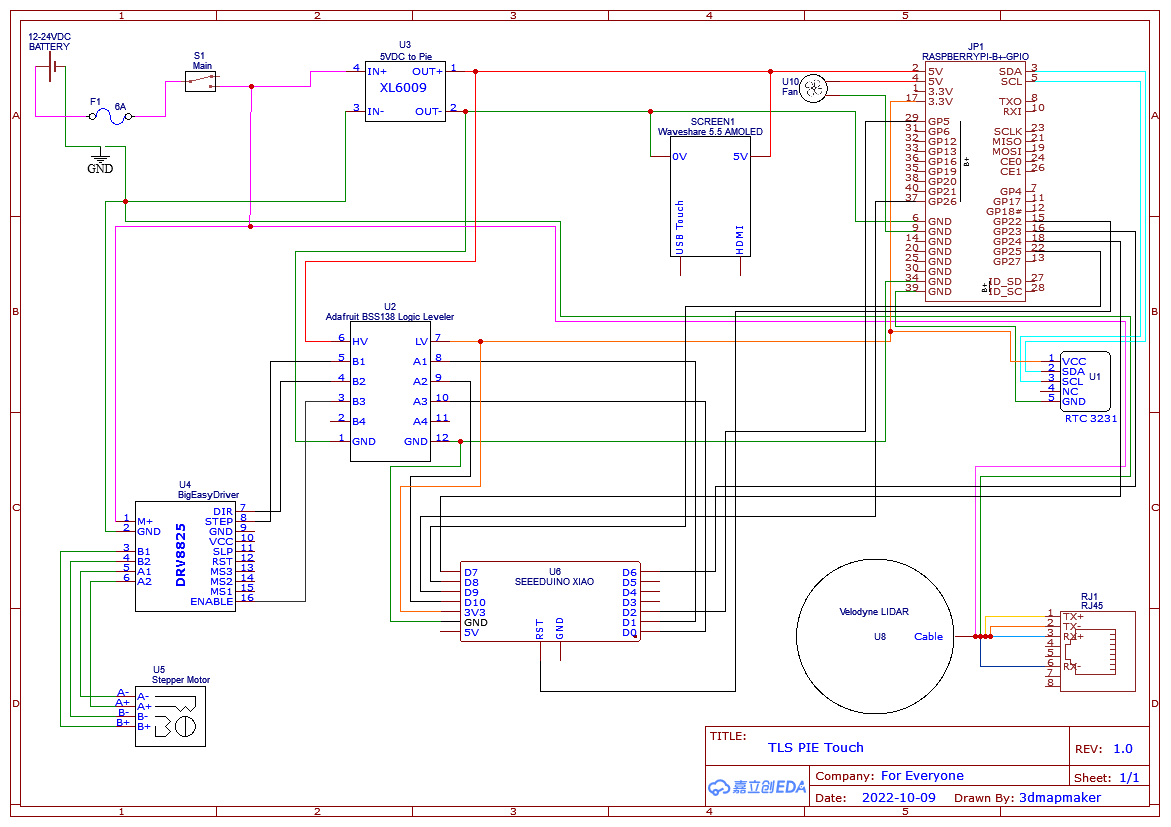
Task: Click the D6 pin on Seeeduino XIAO
Action: pos(630,573)
